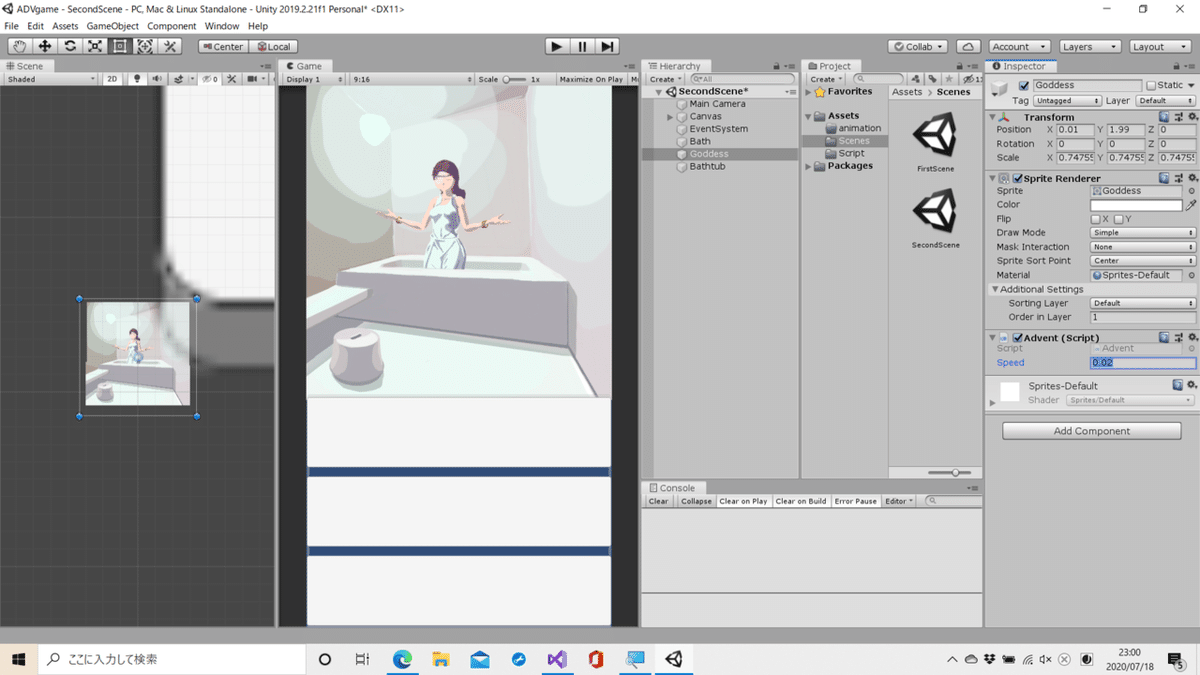Open Visual Studio from the taskbar
Viewport: 1200px width, 675px height.
tap(557, 659)
